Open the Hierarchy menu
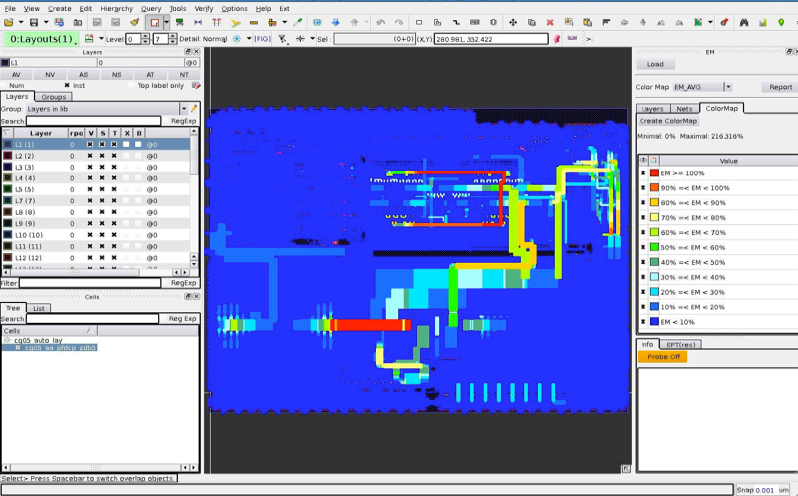The width and height of the screenshot is (798, 496). pos(116,8)
